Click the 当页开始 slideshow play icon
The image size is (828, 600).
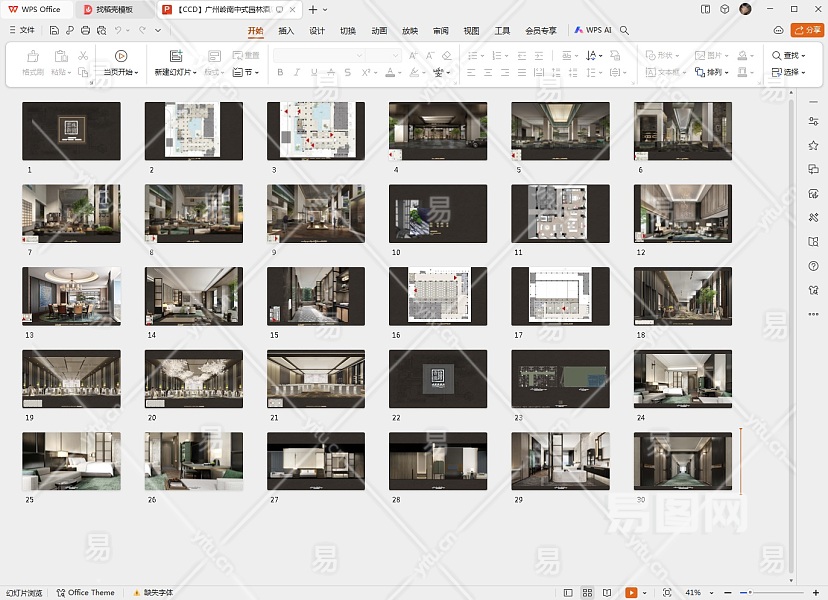pyautogui.click(x=121, y=56)
